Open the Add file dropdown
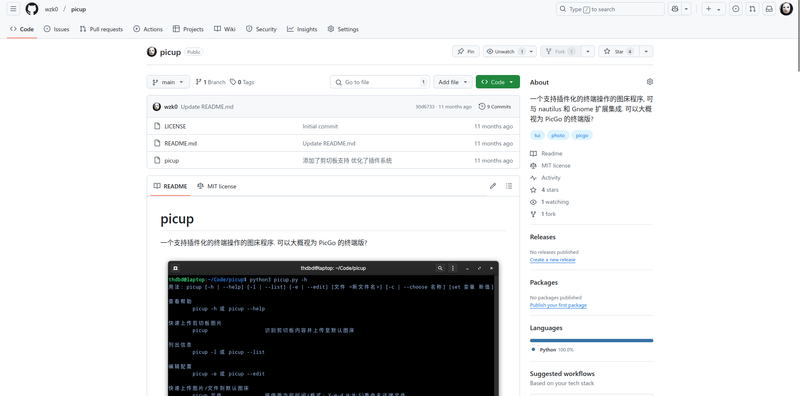The image size is (800, 396). click(453, 82)
